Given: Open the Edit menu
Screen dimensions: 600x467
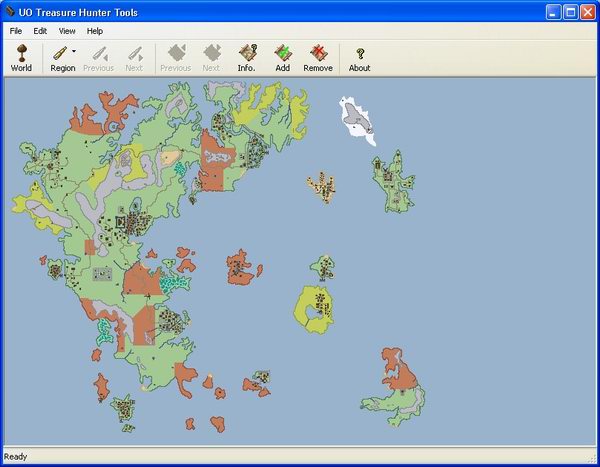Looking at the screenshot, I should tap(40, 31).
